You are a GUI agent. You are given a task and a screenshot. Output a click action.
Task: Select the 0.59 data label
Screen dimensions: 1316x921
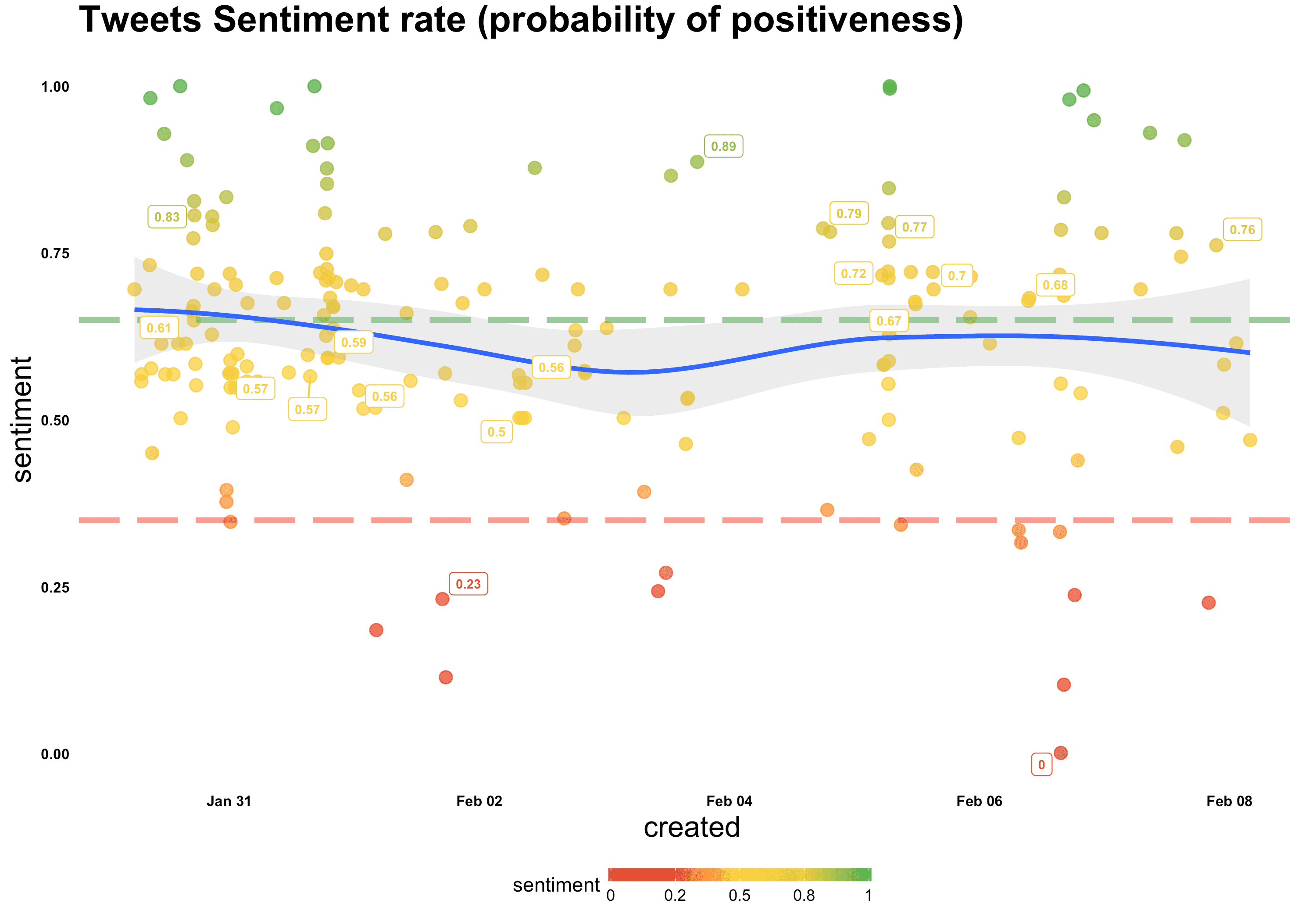[354, 342]
